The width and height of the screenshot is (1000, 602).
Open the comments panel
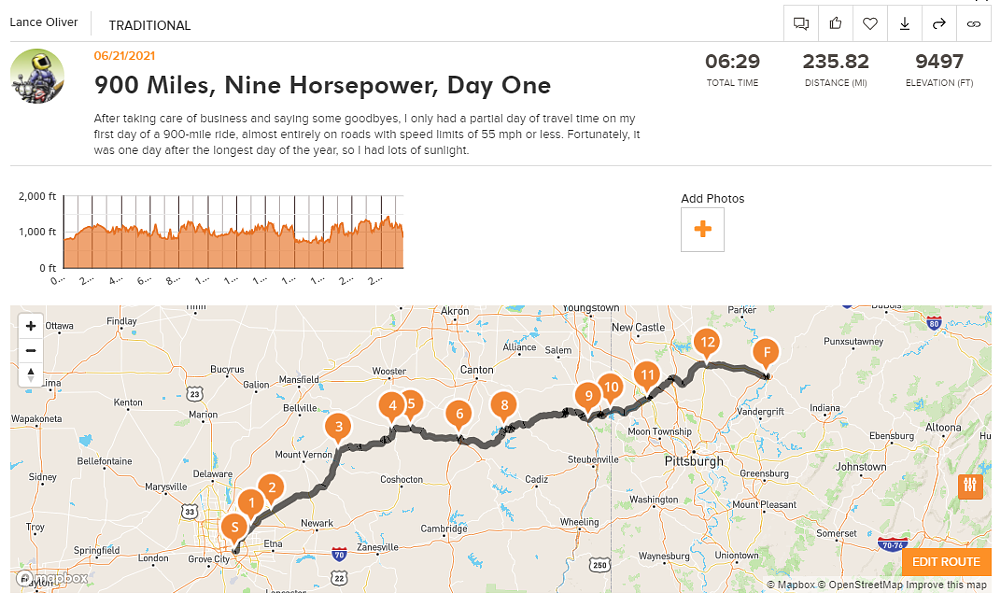(x=801, y=23)
